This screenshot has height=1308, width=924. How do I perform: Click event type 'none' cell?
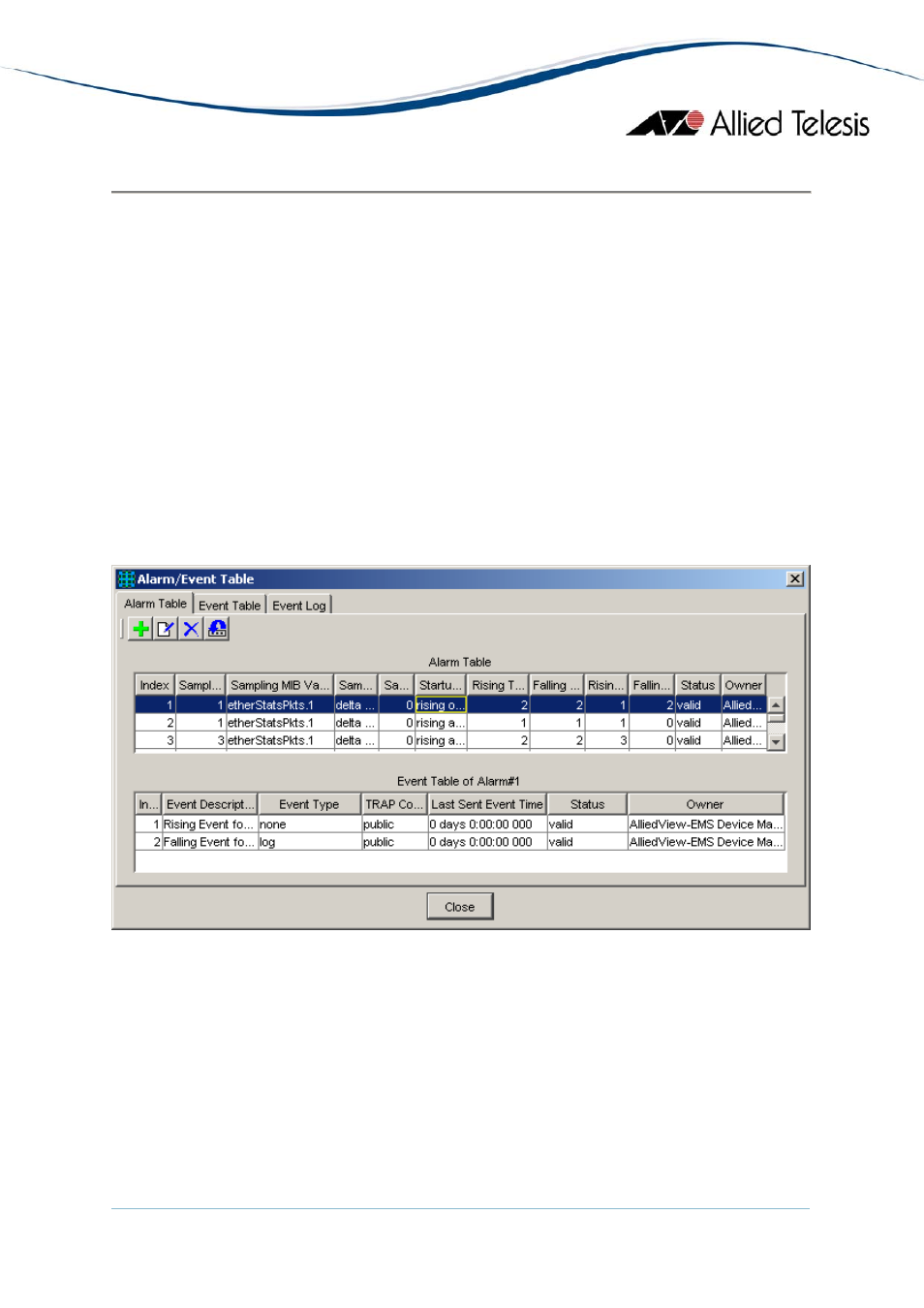point(309,825)
